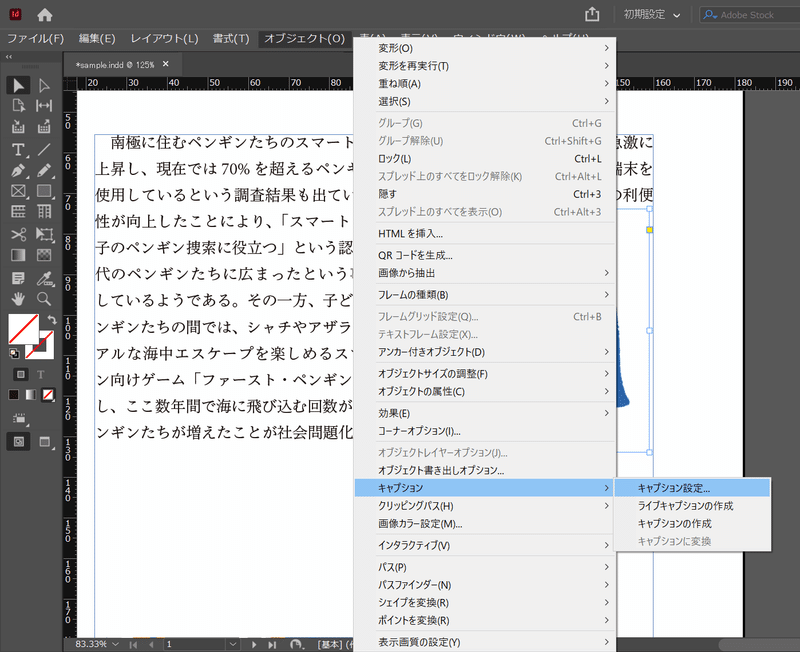This screenshot has height=652, width=800.
Task: Select the Eyedropper tool
Action: (44, 278)
